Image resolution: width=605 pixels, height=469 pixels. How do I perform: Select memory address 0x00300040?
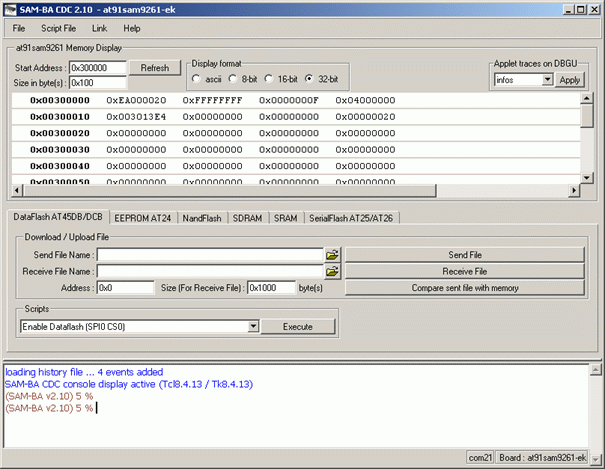tap(60, 166)
